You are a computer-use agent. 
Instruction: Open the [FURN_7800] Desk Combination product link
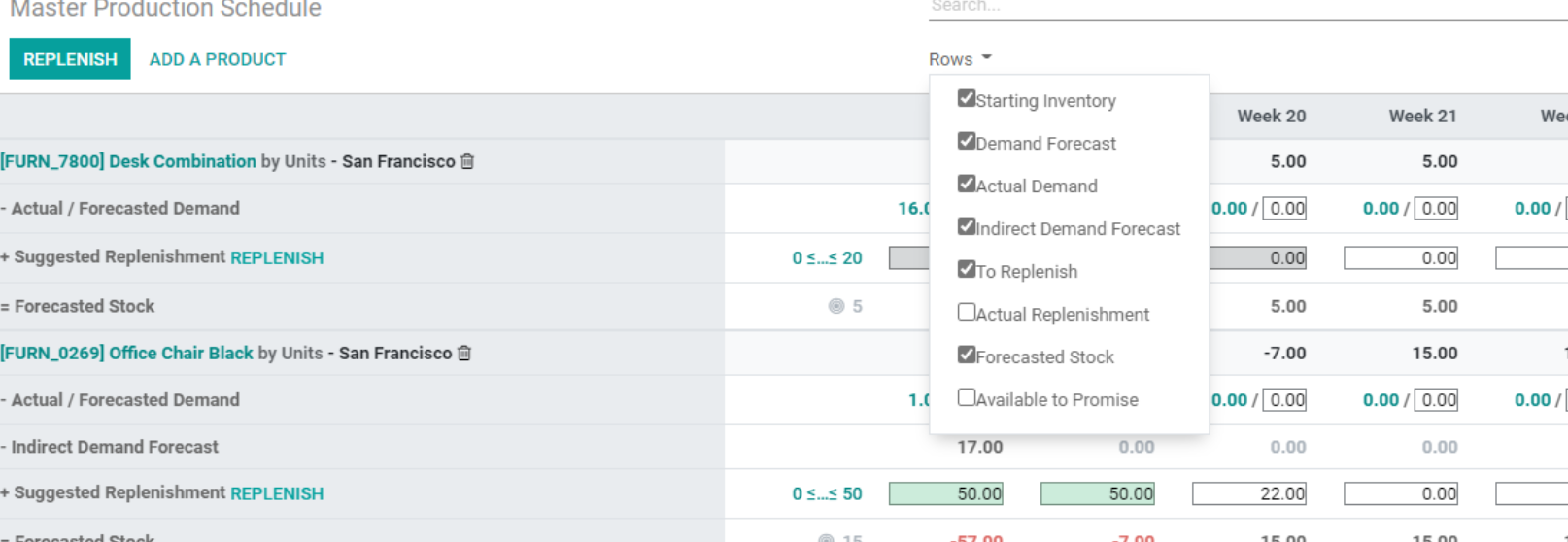coord(128,161)
